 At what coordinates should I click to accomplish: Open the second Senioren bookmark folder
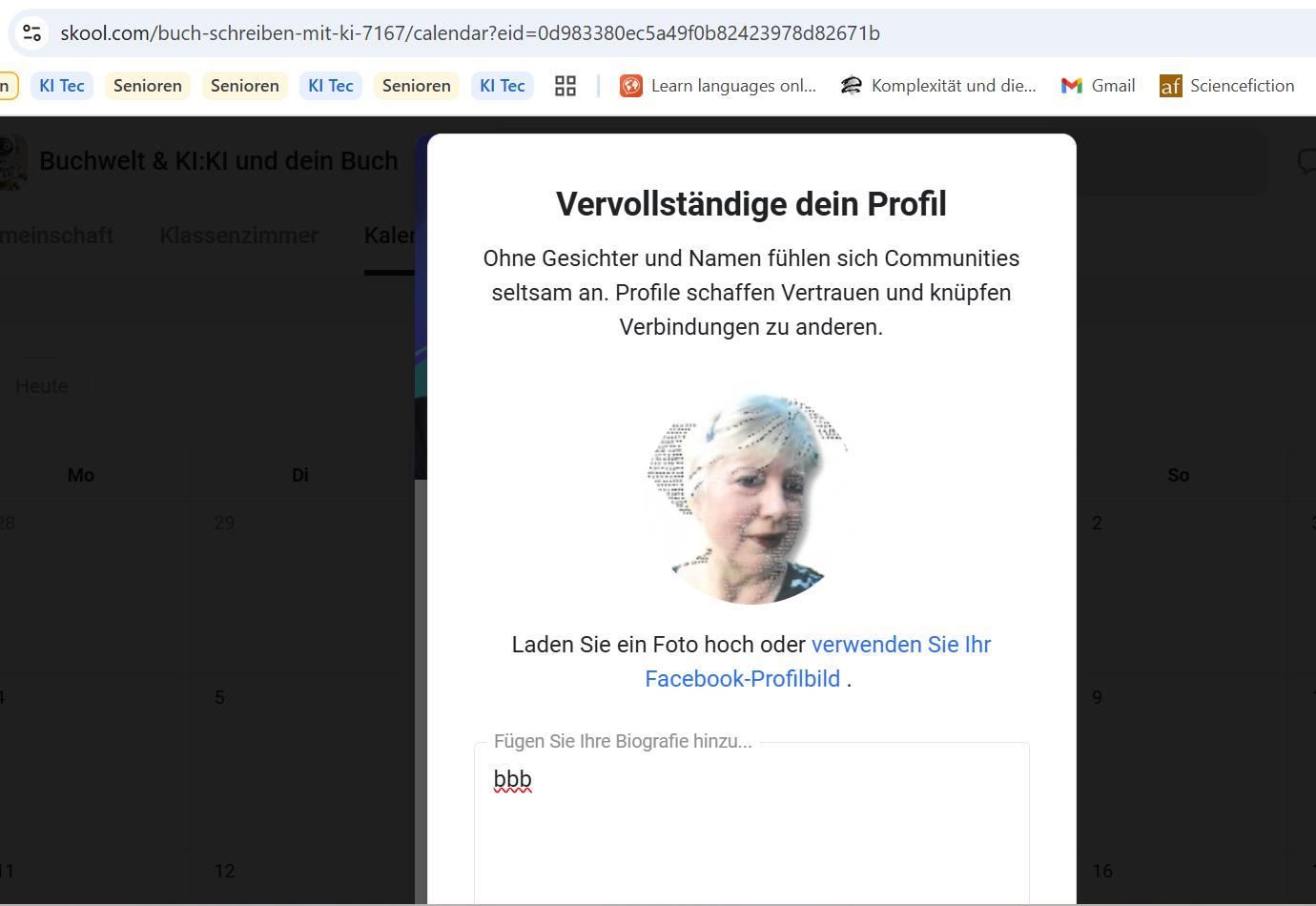click(245, 86)
